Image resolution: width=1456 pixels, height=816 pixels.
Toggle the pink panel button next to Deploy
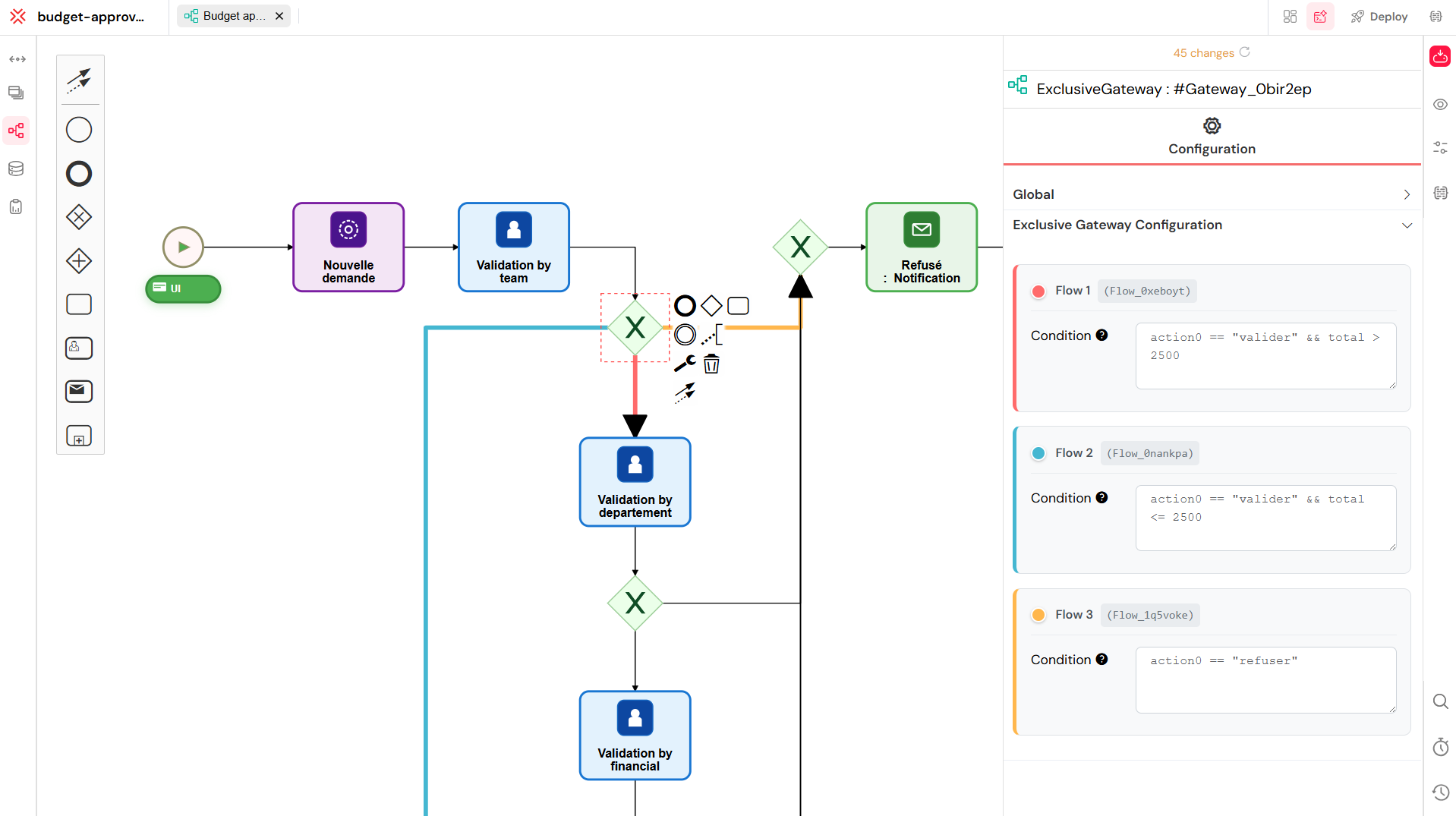(1320, 16)
